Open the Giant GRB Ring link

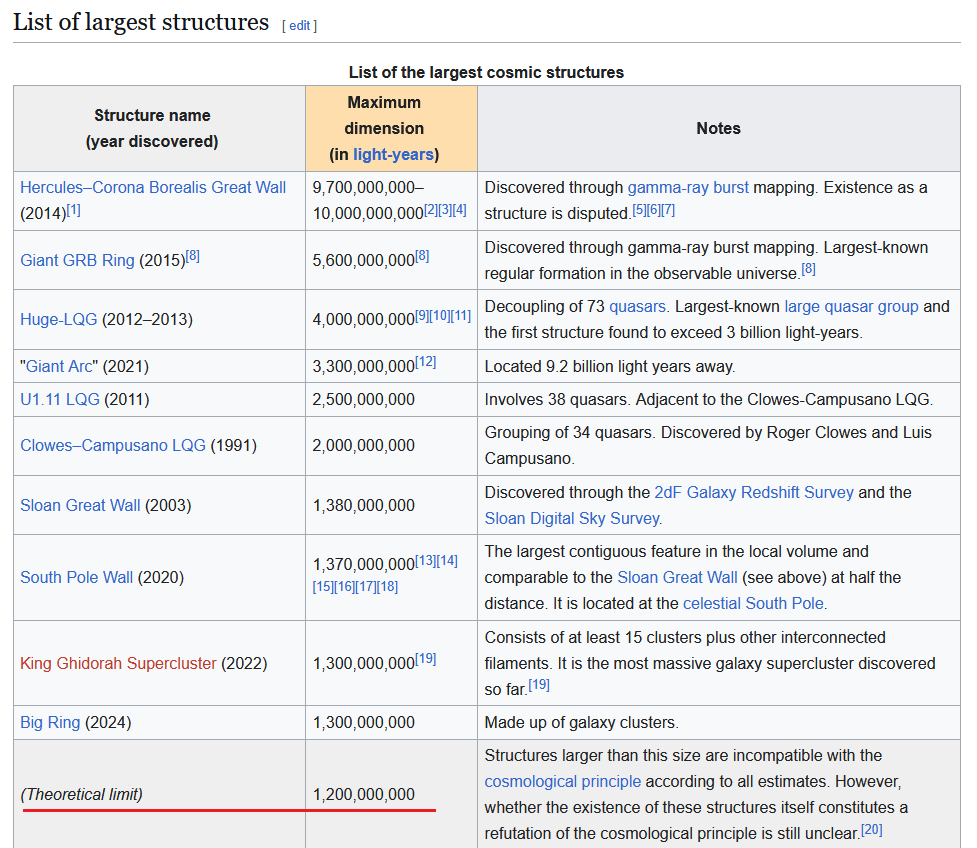pos(77,260)
